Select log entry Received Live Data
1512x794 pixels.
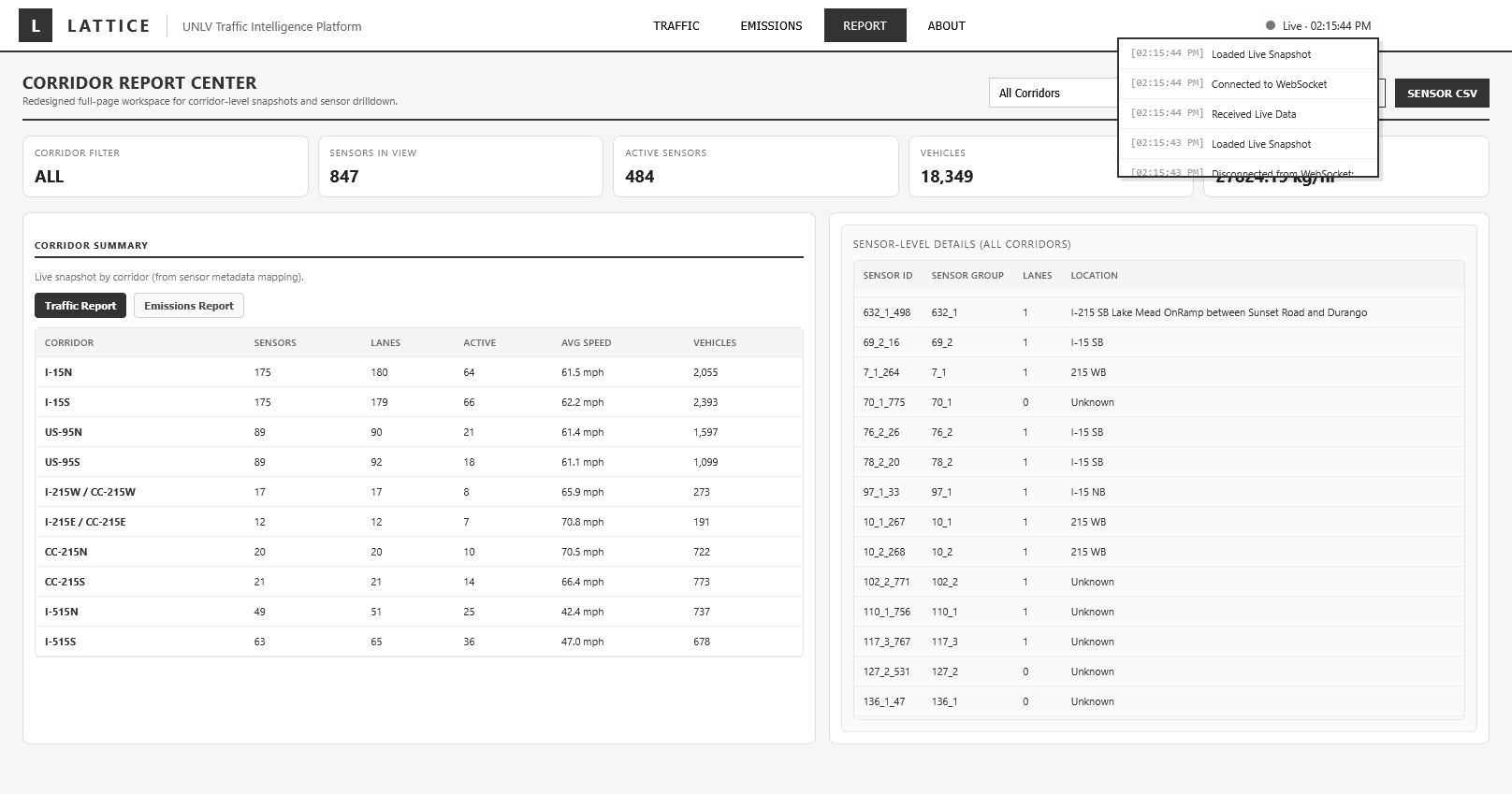pos(1247,114)
